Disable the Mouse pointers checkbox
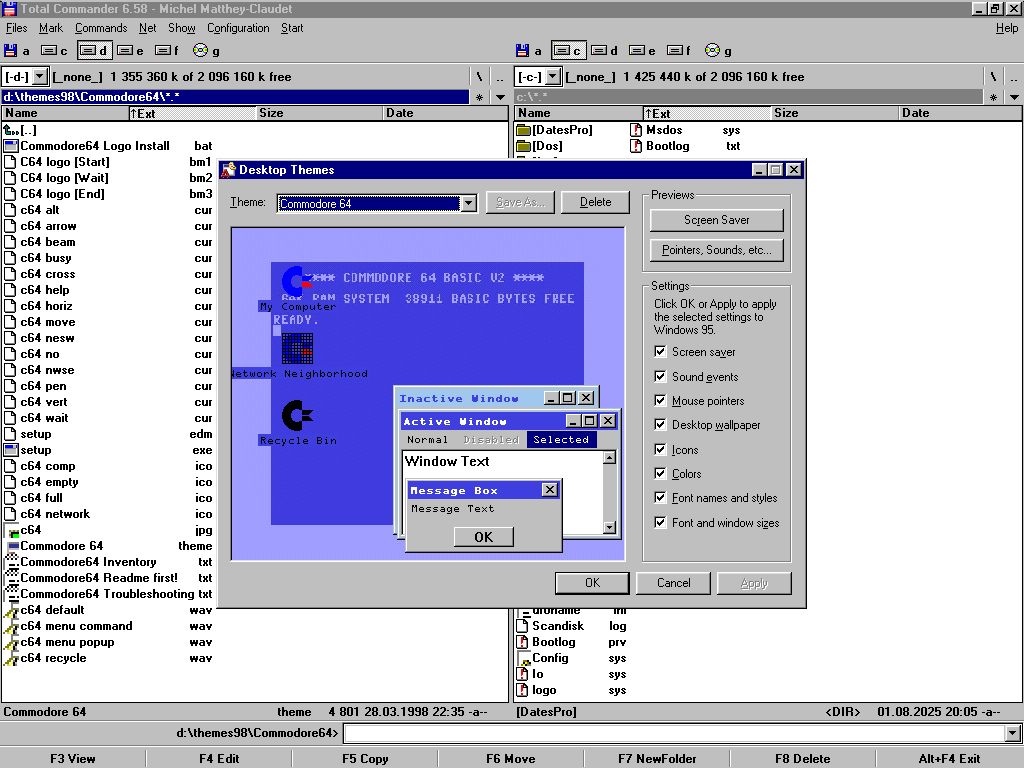This screenshot has width=1024, height=768. pyautogui.click(x=660, y=401)
